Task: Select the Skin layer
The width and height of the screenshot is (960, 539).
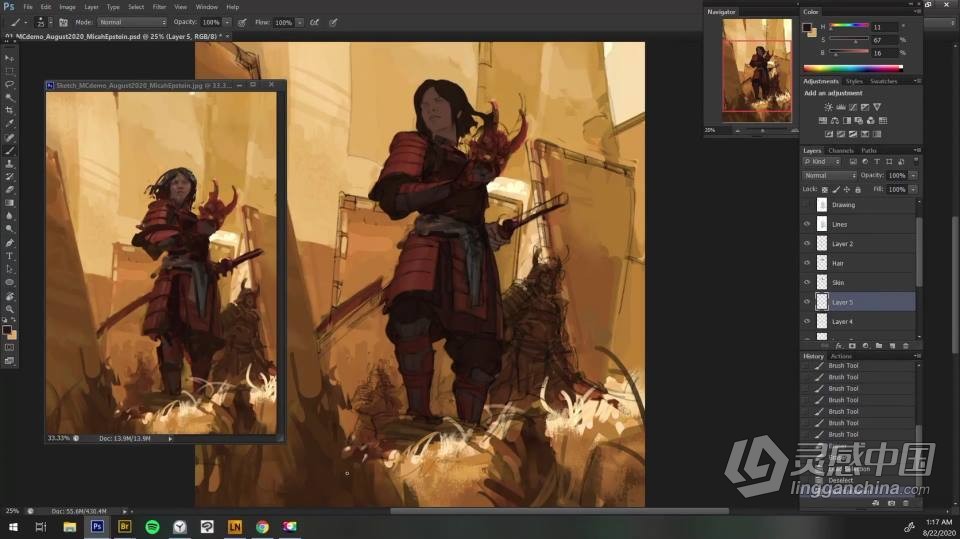Action: [860, 282]
